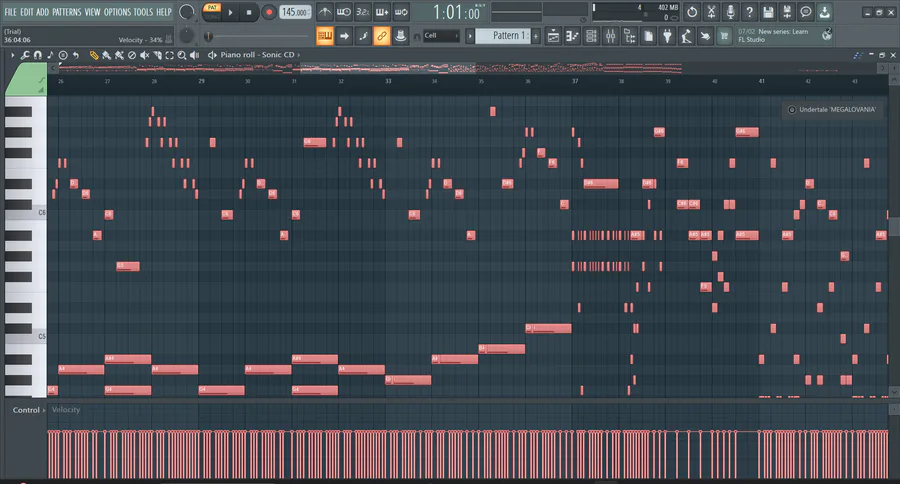This screenshot has height=484, width=900.
Task: Toggle overdub/blend recording button
Action: click(382, 11)
